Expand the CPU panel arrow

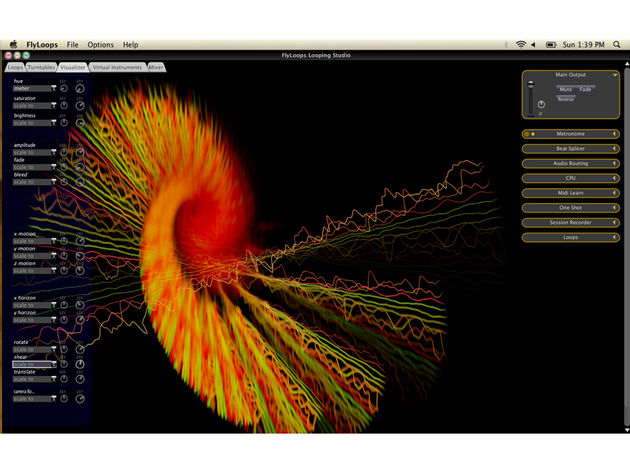click(614, 178)
